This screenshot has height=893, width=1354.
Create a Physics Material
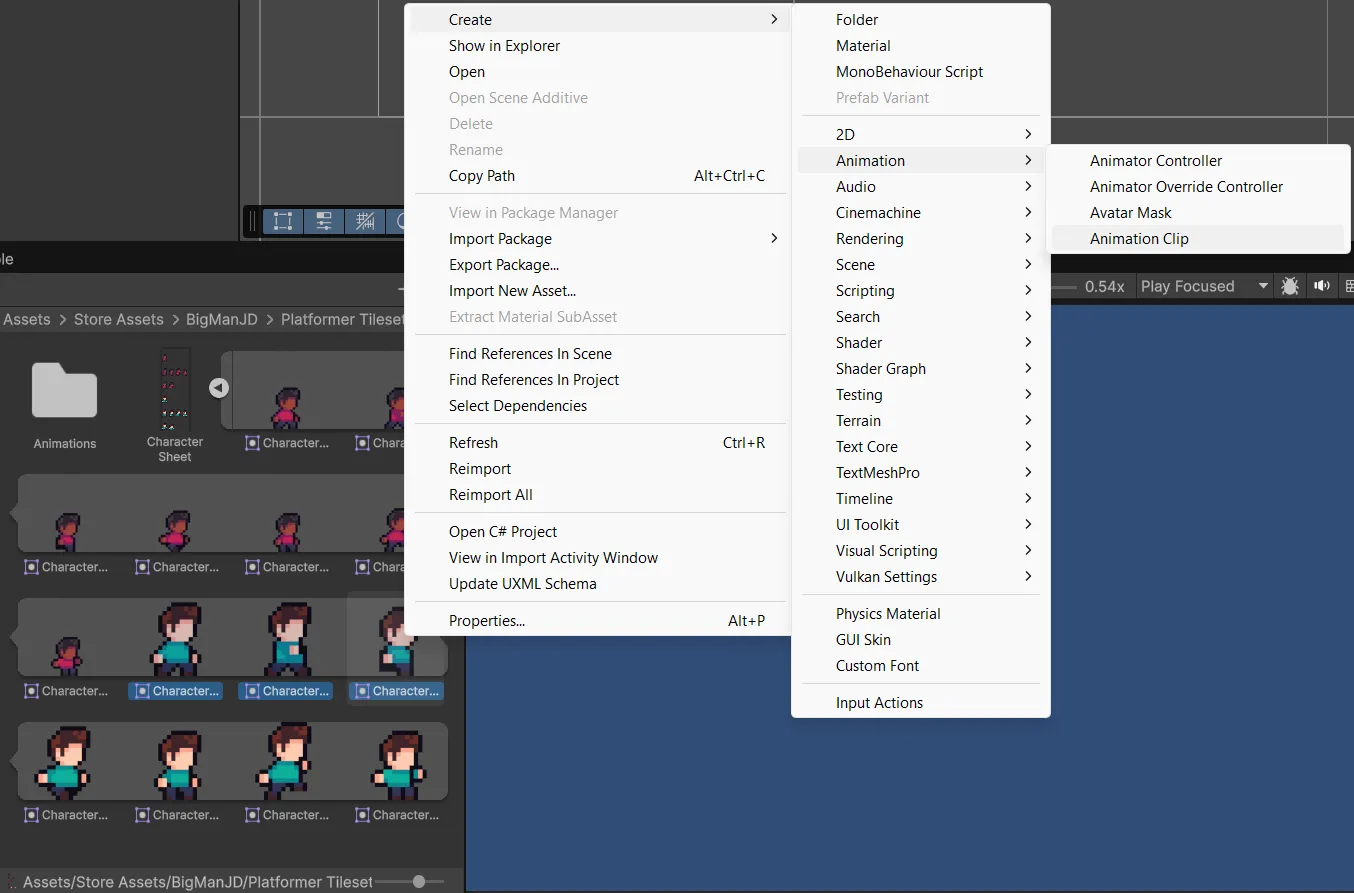(x=920, y=614)
